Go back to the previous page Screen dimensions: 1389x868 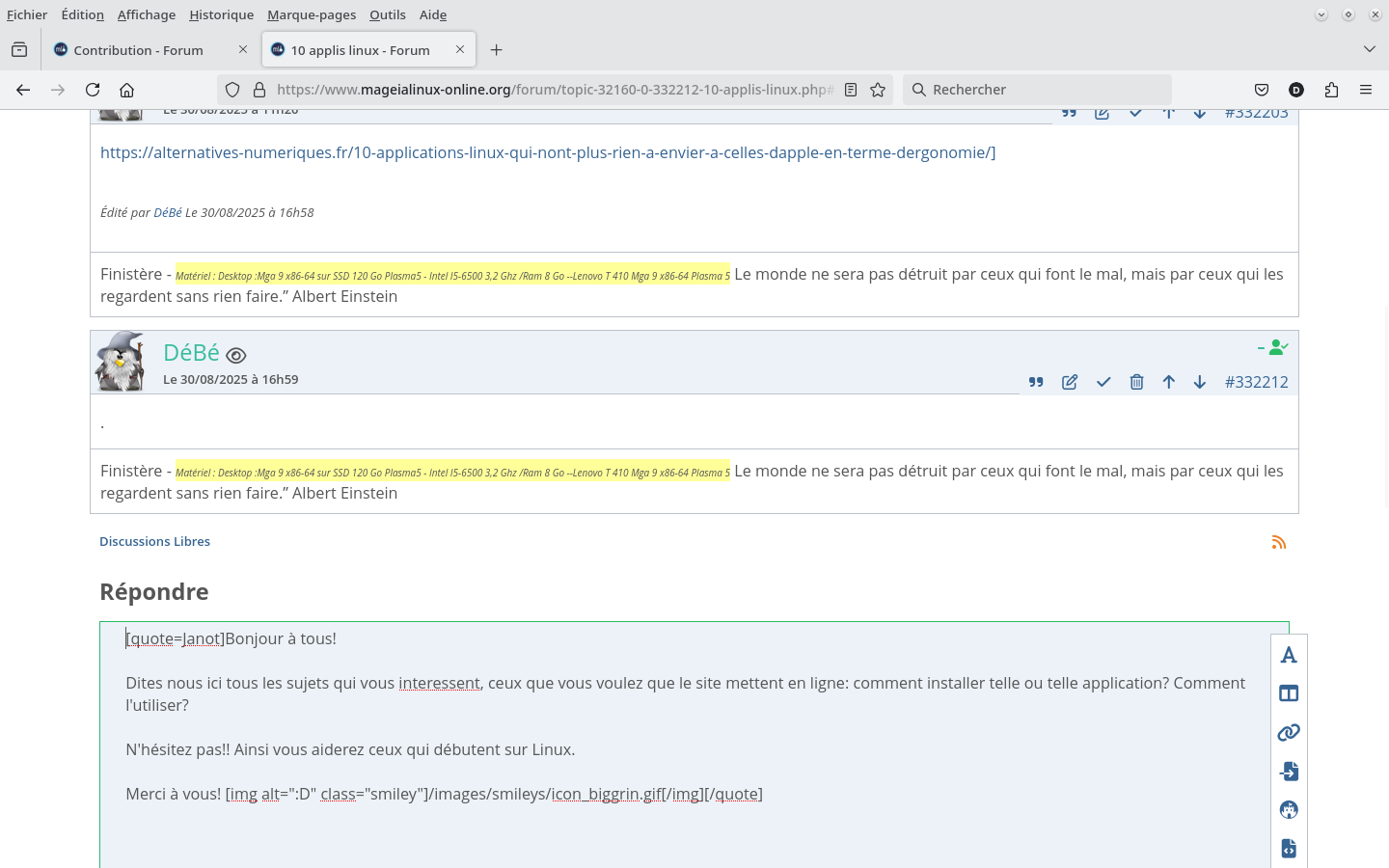(23, 90)
